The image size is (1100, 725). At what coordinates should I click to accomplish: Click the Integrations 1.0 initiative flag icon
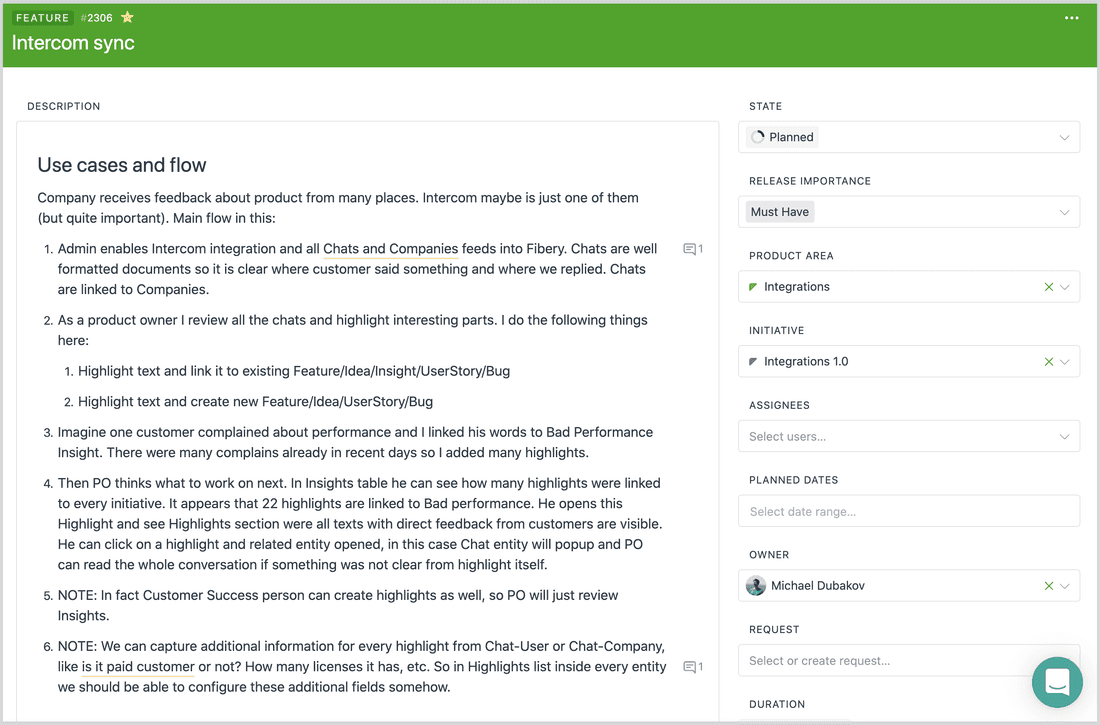(x=752, y=361)
